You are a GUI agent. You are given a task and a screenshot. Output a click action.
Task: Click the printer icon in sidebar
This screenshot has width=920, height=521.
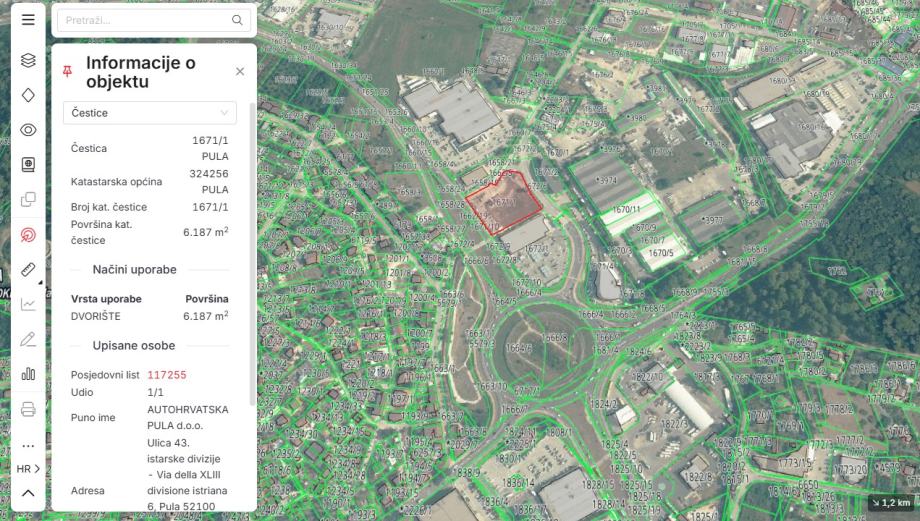(x=28, y=409)
